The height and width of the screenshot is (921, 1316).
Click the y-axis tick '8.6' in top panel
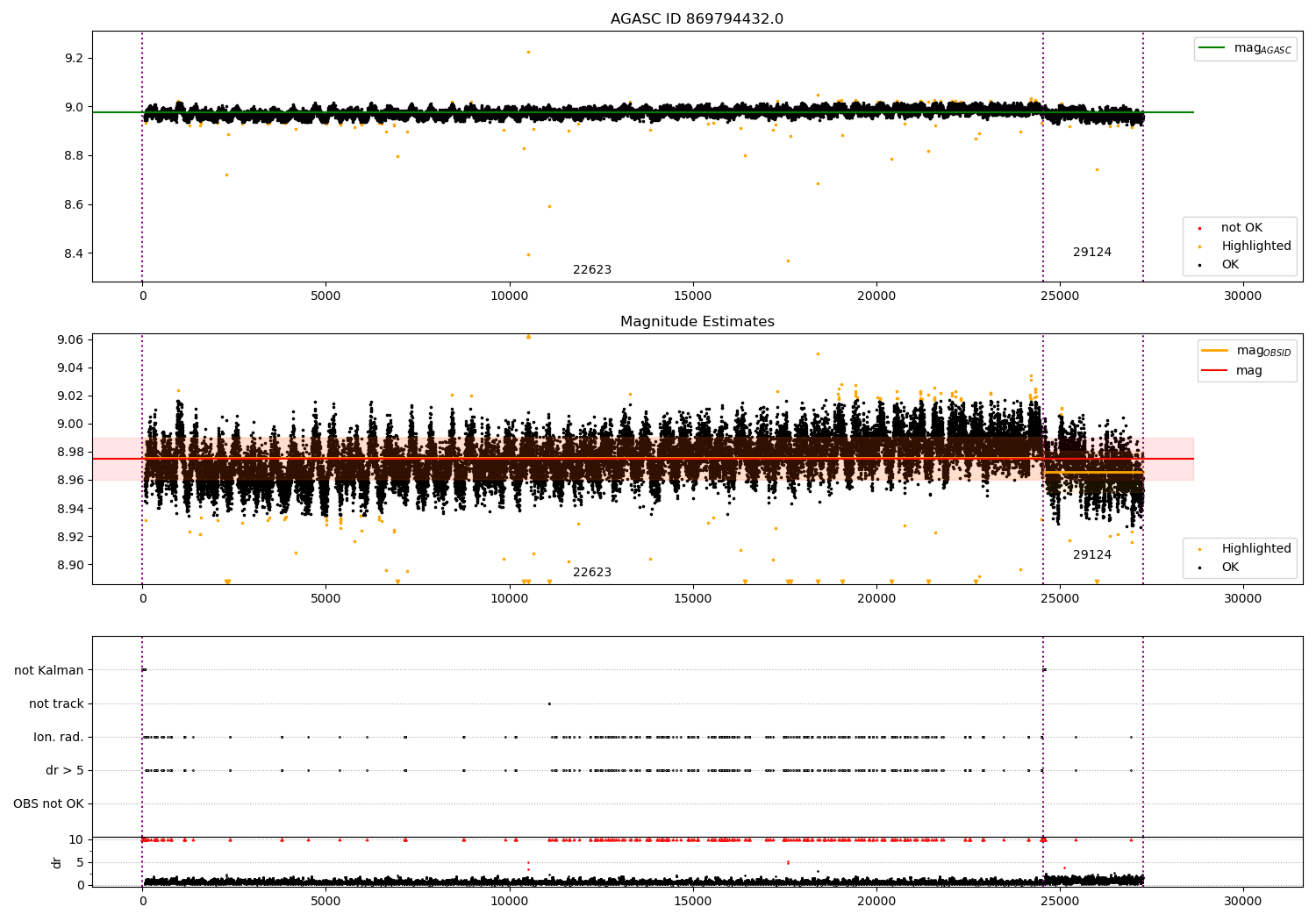coord(74,205)
